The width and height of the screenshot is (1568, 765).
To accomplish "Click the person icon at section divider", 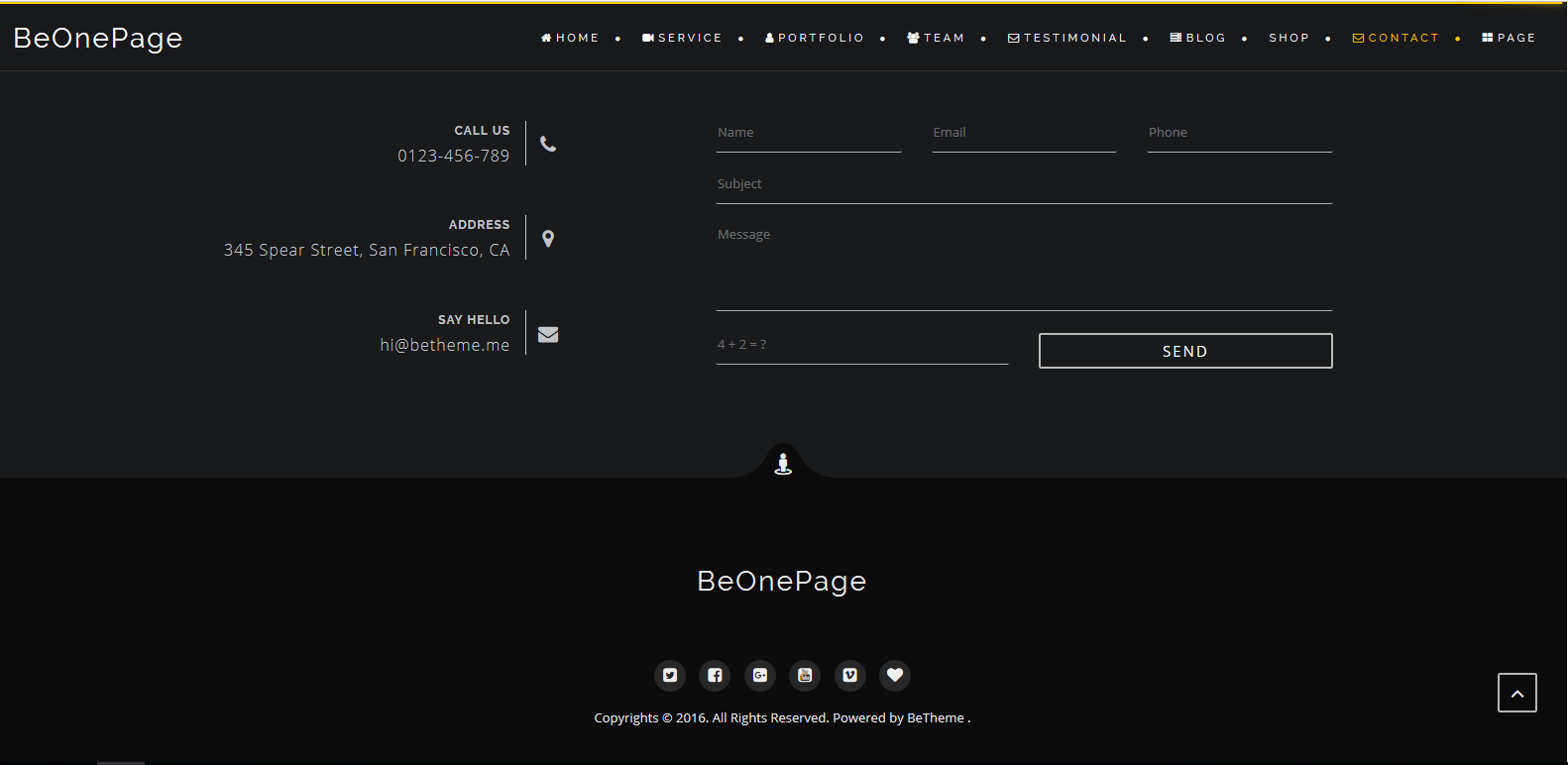I will tap(783, 463).
